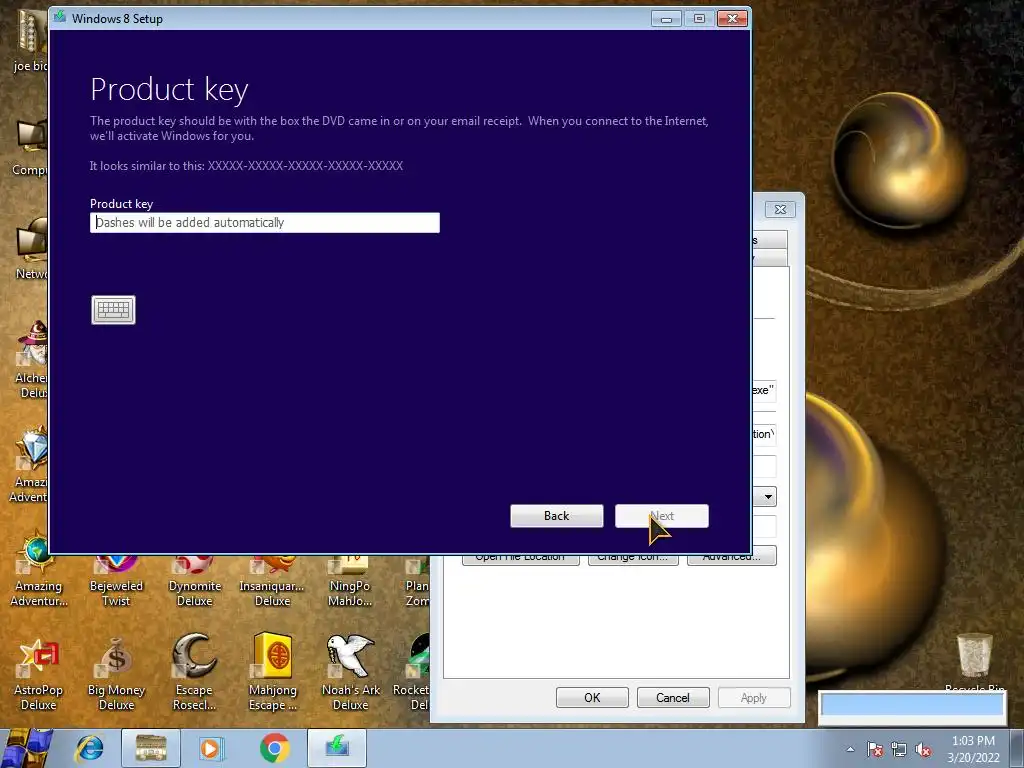The image size is (1024, 768).
Task: Select the Network desktop icon
Action: pyautogui.click(x=31, y=249)
